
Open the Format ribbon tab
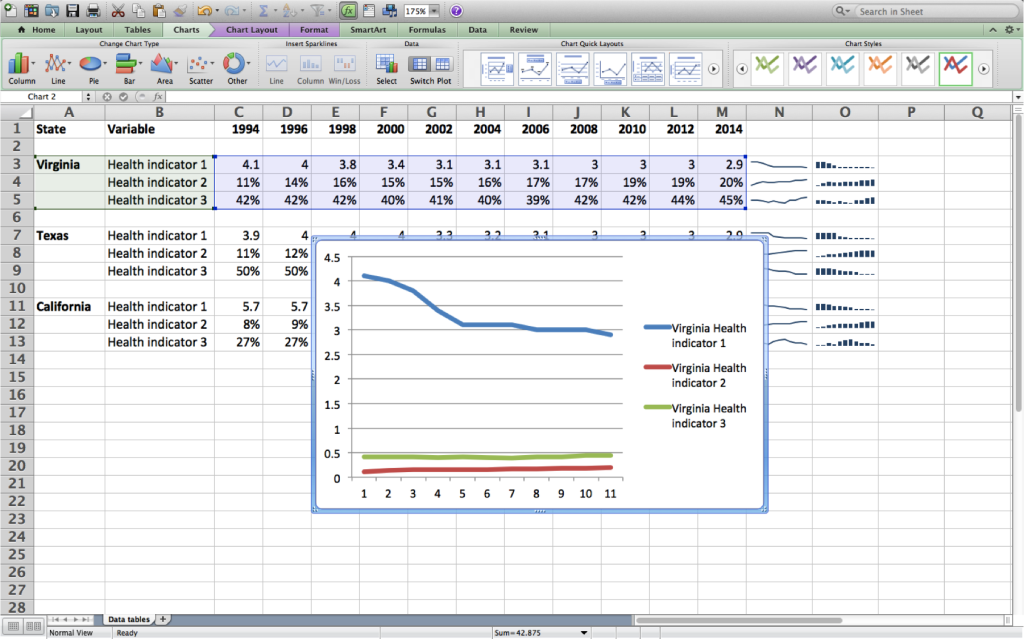[x=313, y=30]
